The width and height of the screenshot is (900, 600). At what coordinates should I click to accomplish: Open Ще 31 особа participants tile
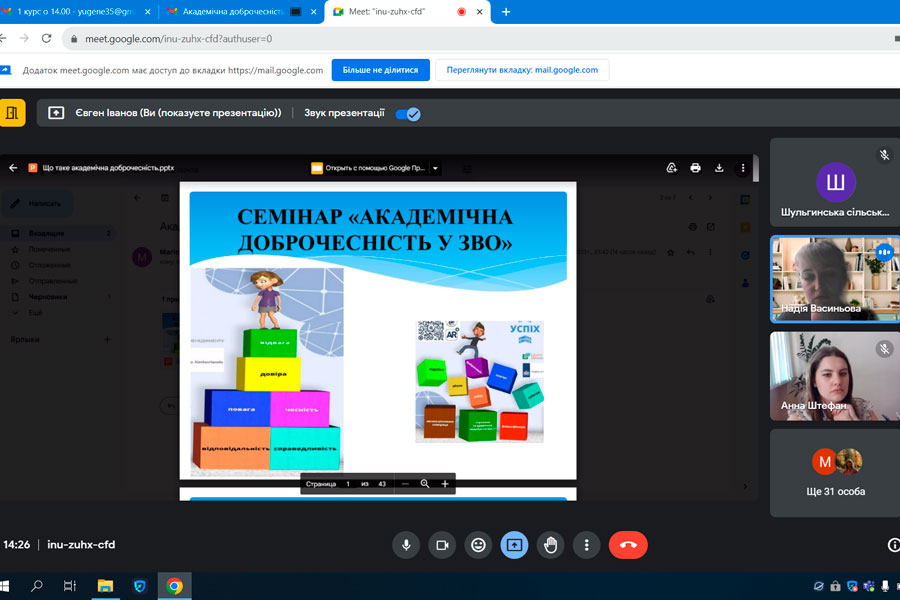pyautogui.click(x=835, y=473)
